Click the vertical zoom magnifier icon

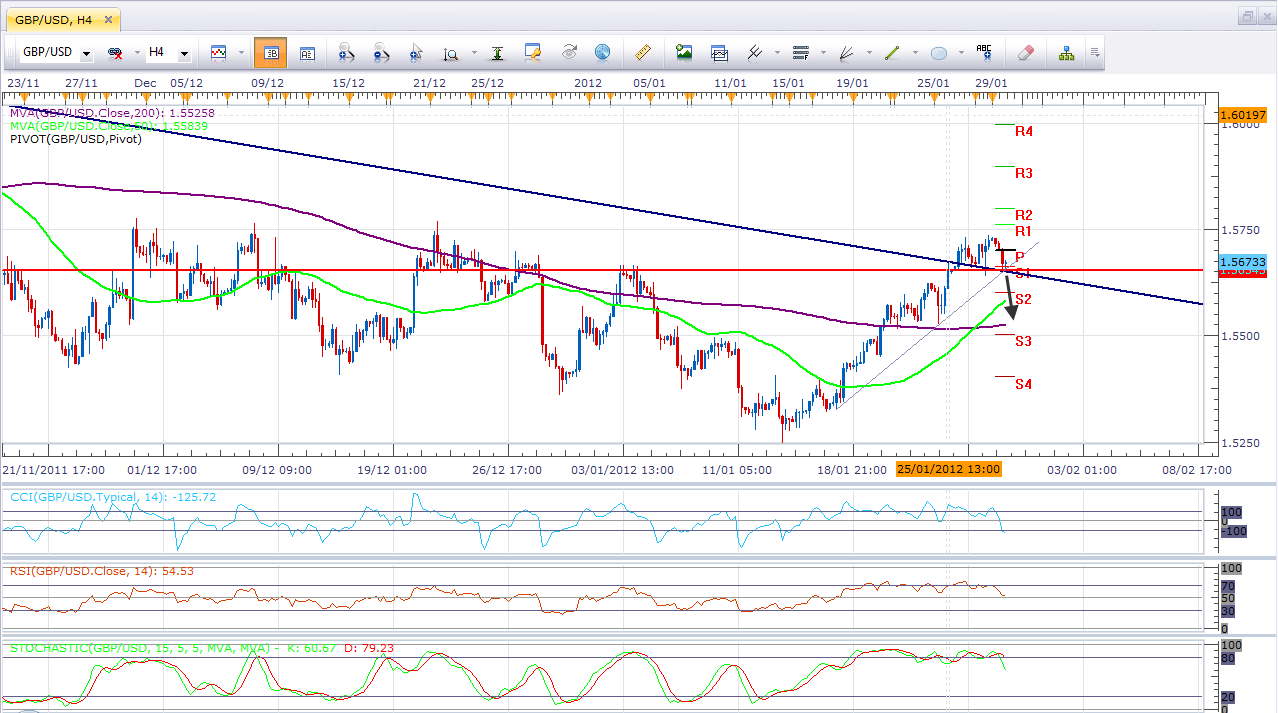pos(450,52)
